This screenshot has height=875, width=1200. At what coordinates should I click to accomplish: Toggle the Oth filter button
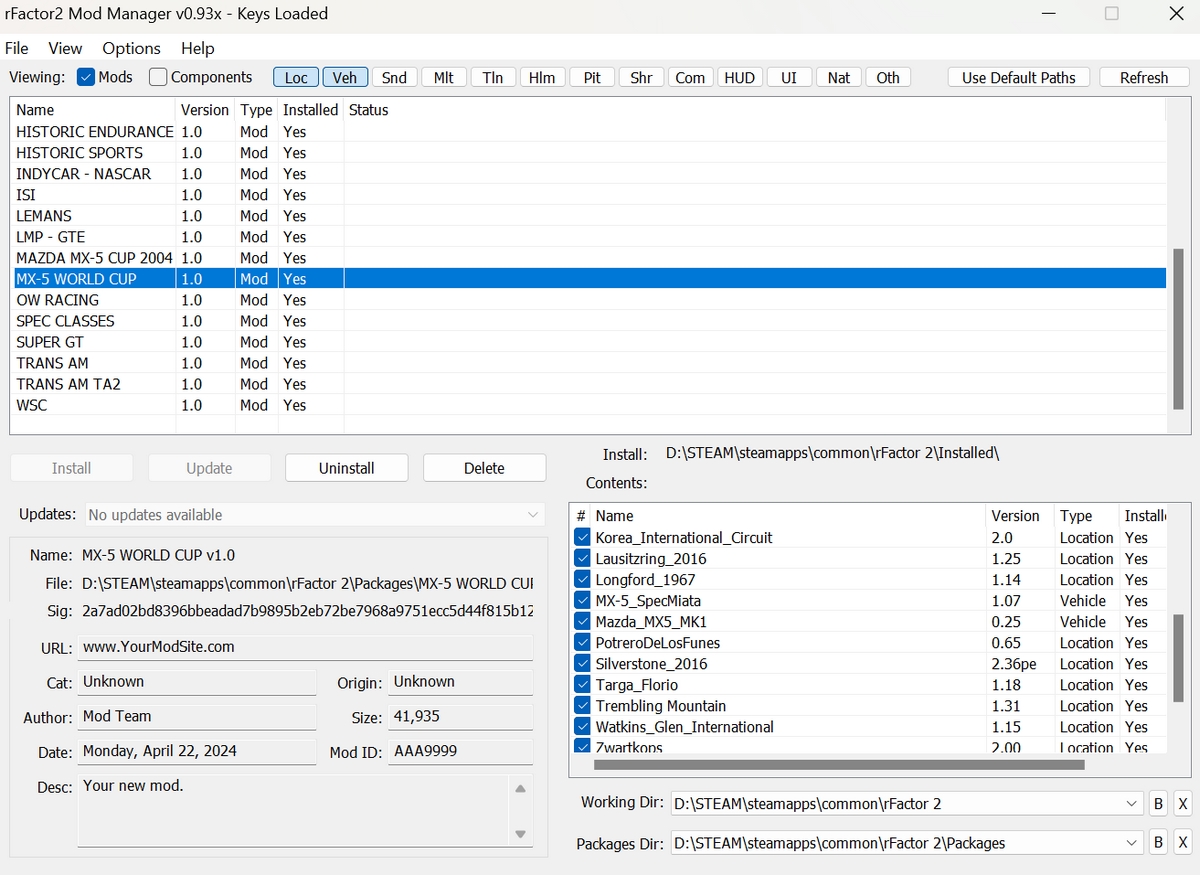pos(888,77)
